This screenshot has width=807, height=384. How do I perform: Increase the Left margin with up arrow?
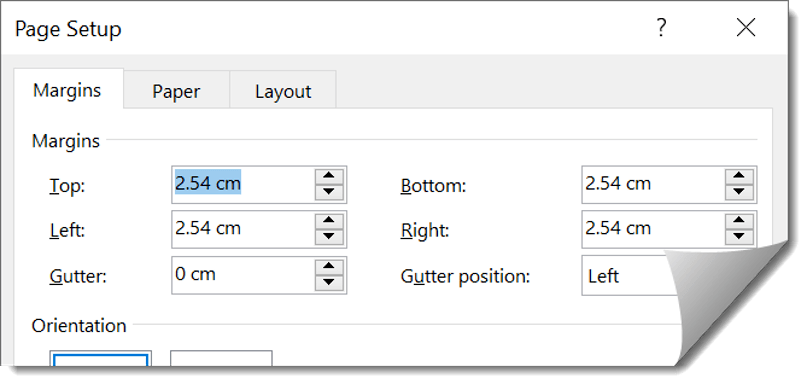[x=329, y=221]
